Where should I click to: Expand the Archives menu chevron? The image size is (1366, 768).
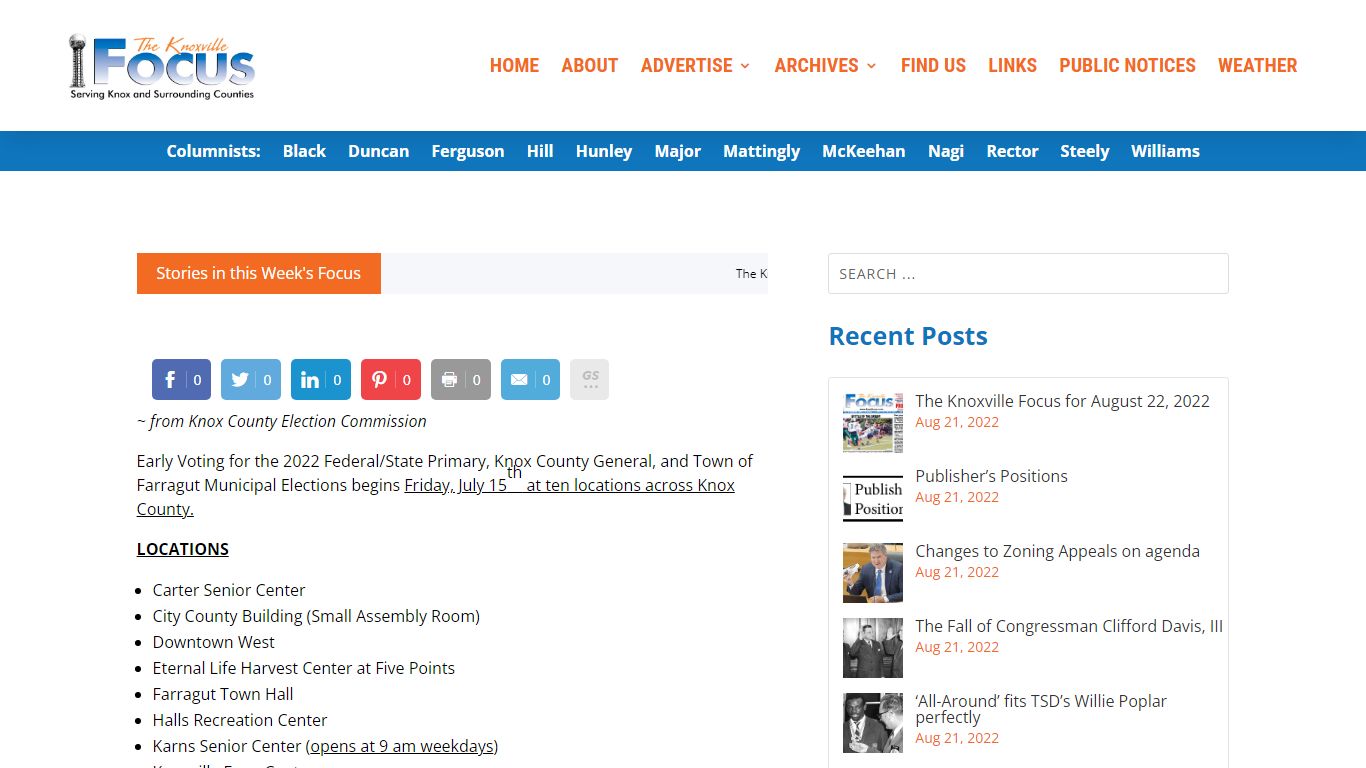click(x=871, y=66)
